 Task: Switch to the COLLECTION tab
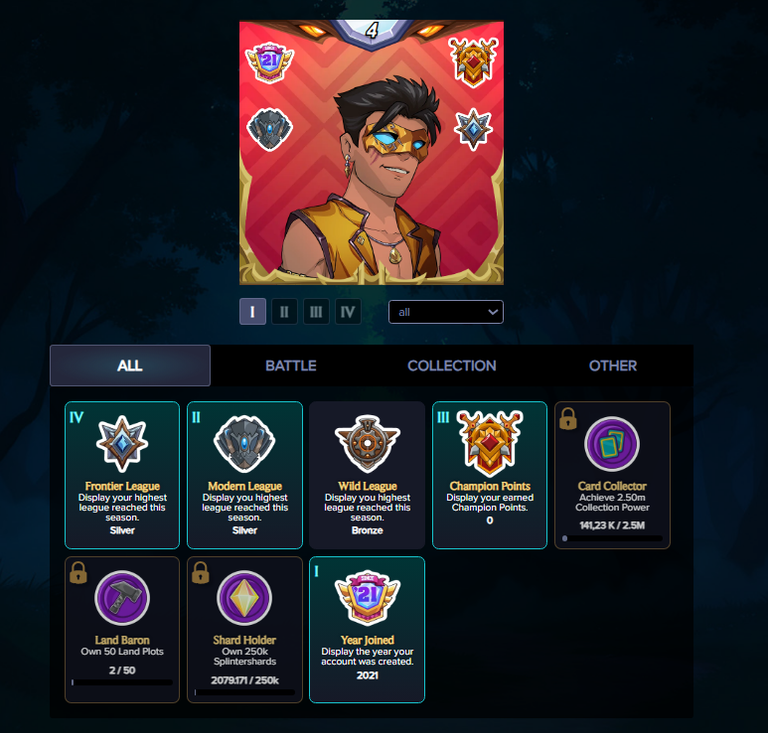[x=452, y=366]
